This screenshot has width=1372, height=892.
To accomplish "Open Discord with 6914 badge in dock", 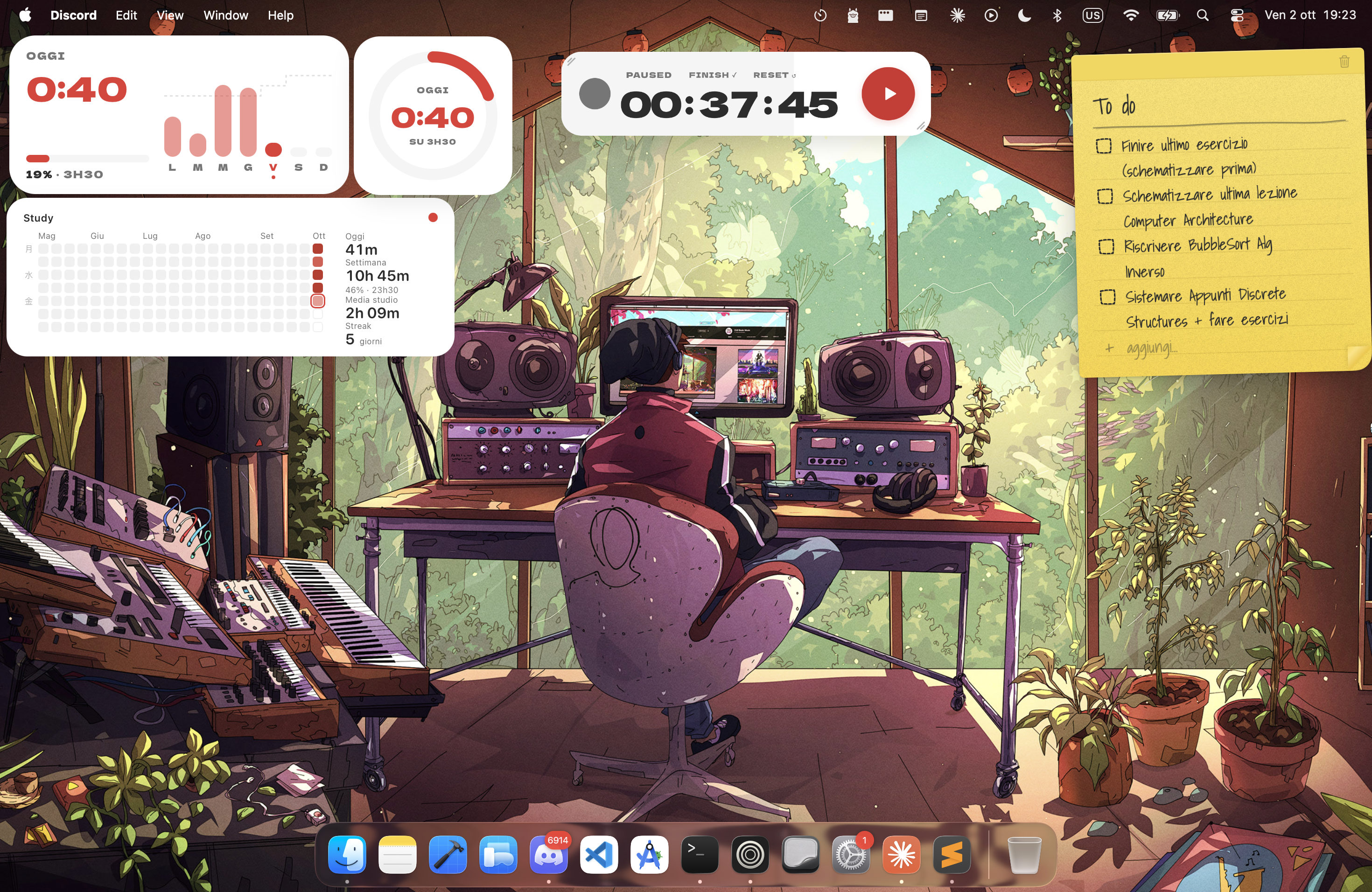I will point(549,855).
